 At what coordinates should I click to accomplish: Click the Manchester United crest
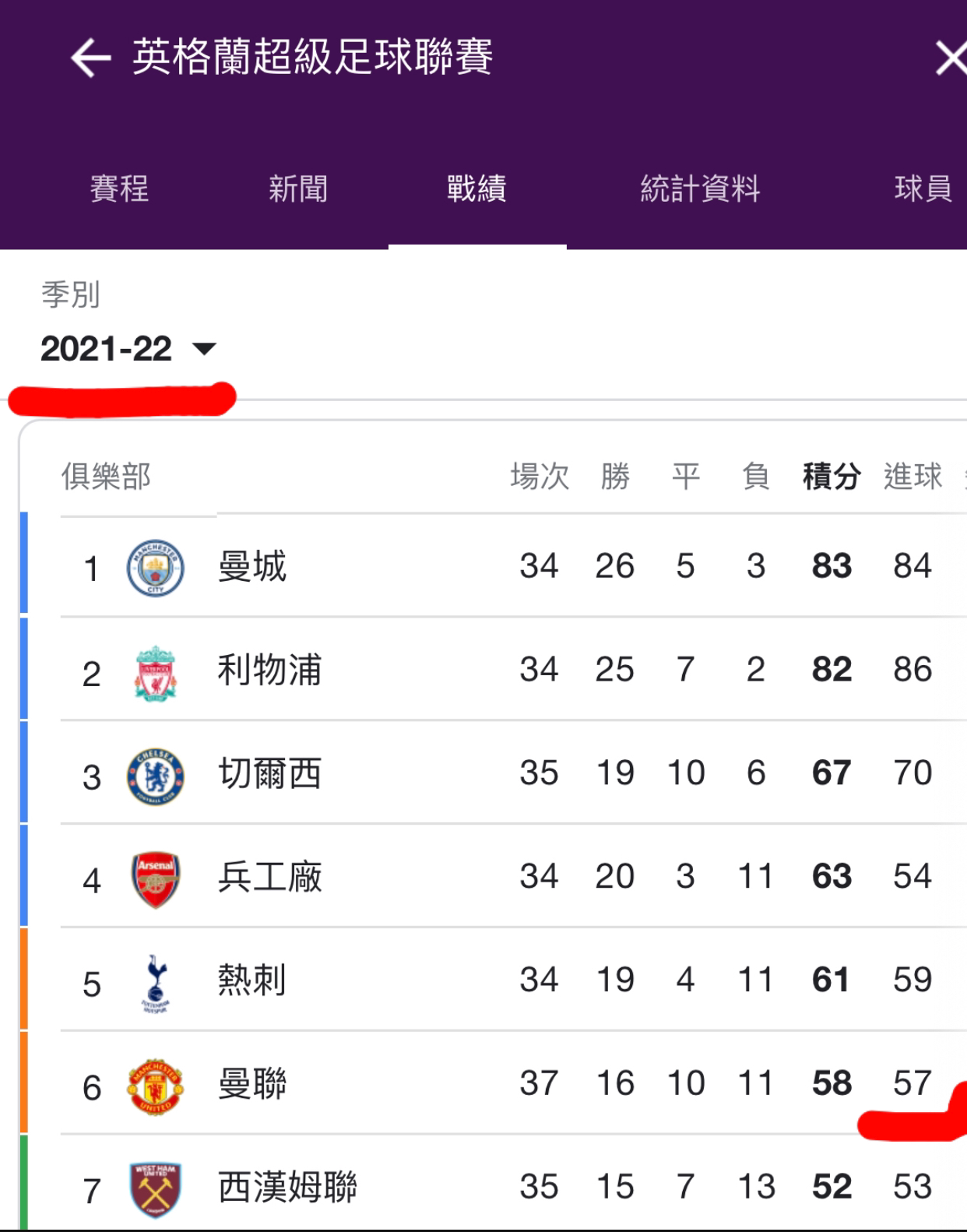pyautogui.click(x=156, y=1086)
